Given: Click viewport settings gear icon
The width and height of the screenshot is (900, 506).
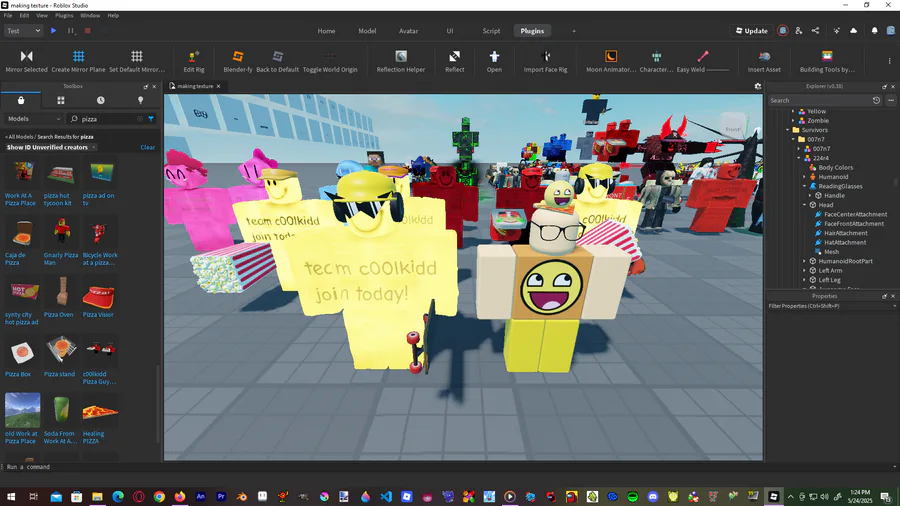Looking at the screenshot, I should (x=758, y=86).
